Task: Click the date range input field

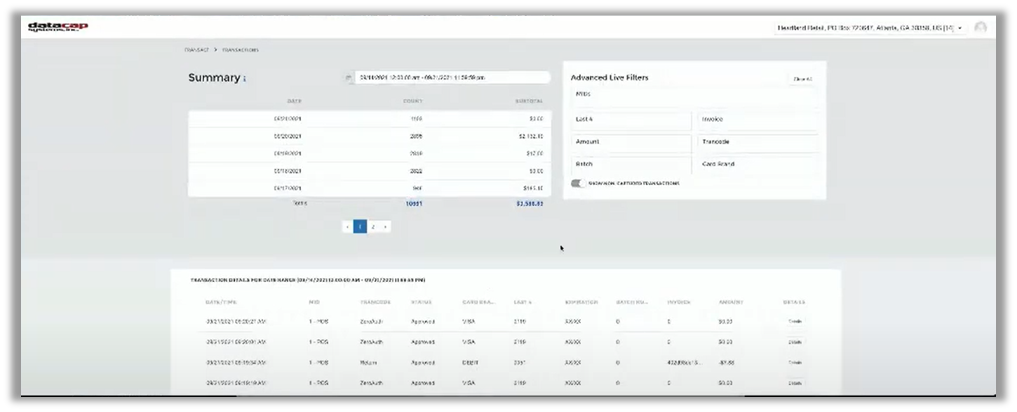Action: (452, 77)
